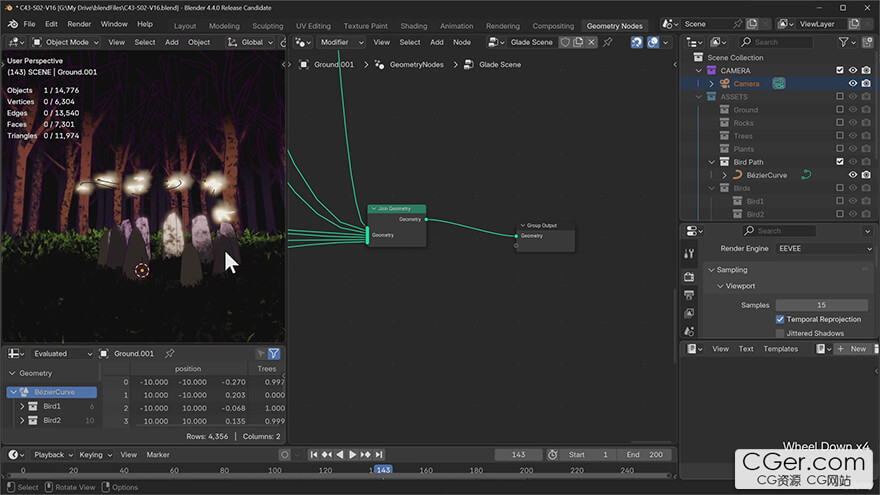Image resolution: width=880 pixels, height=495 pixels.
Task: Open the Render properties tab icon
Action: [689, 277]
